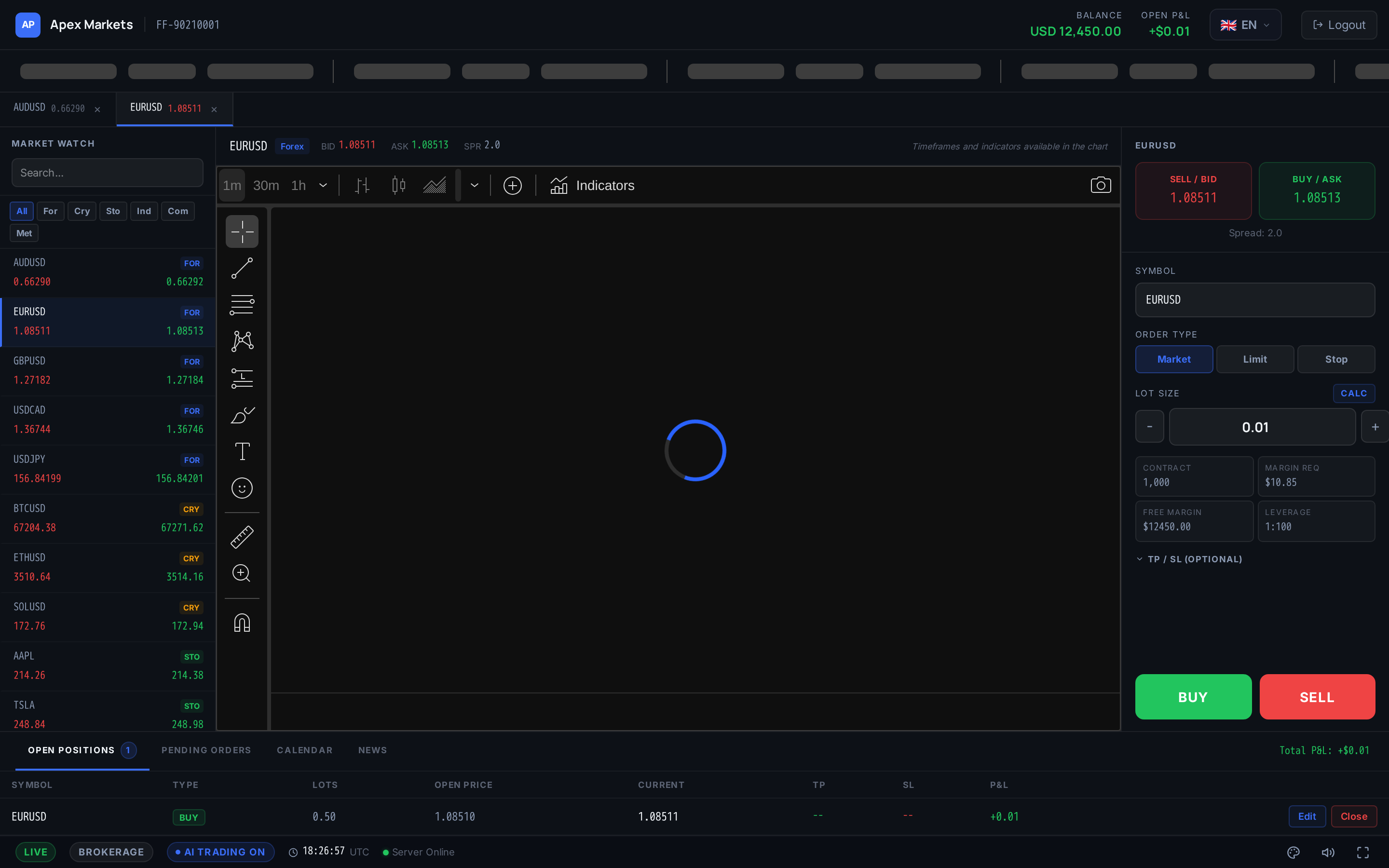
Task: Select the brush drawing tool
Action: pyautogui.click(x=242, y=415)
